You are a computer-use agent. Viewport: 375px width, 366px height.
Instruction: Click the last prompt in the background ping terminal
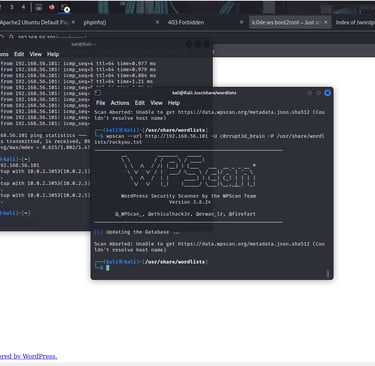15,213
